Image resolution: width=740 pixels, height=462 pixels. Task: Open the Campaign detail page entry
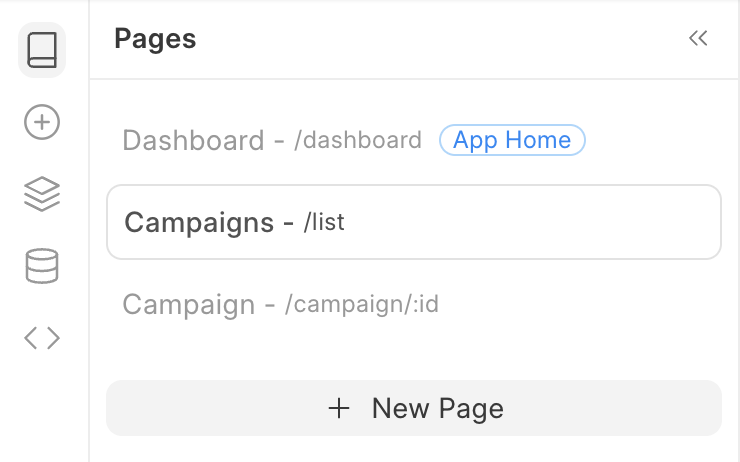[x=280, y=304]
